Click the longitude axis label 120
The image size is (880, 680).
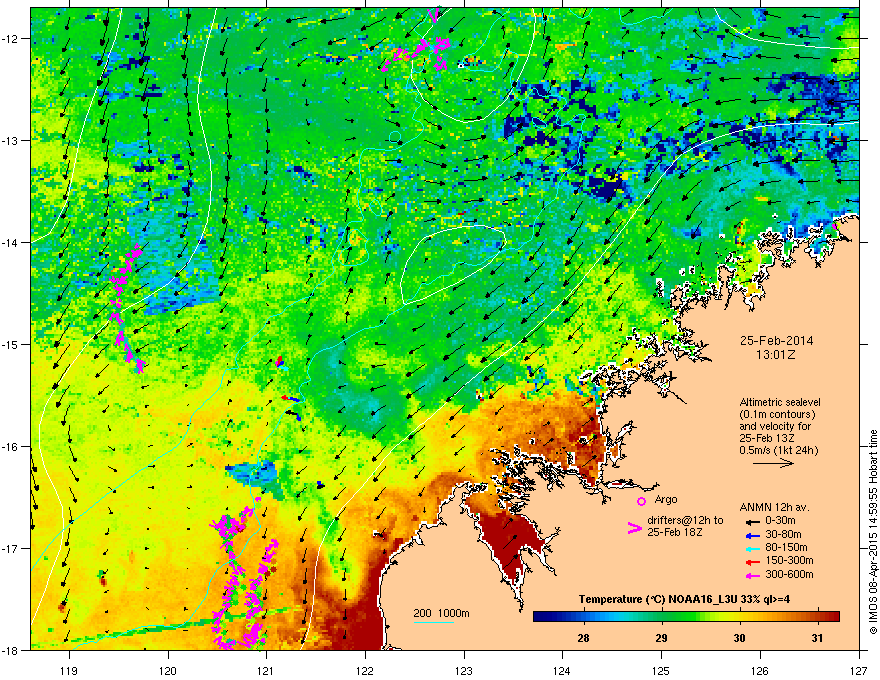pos(168,670)
